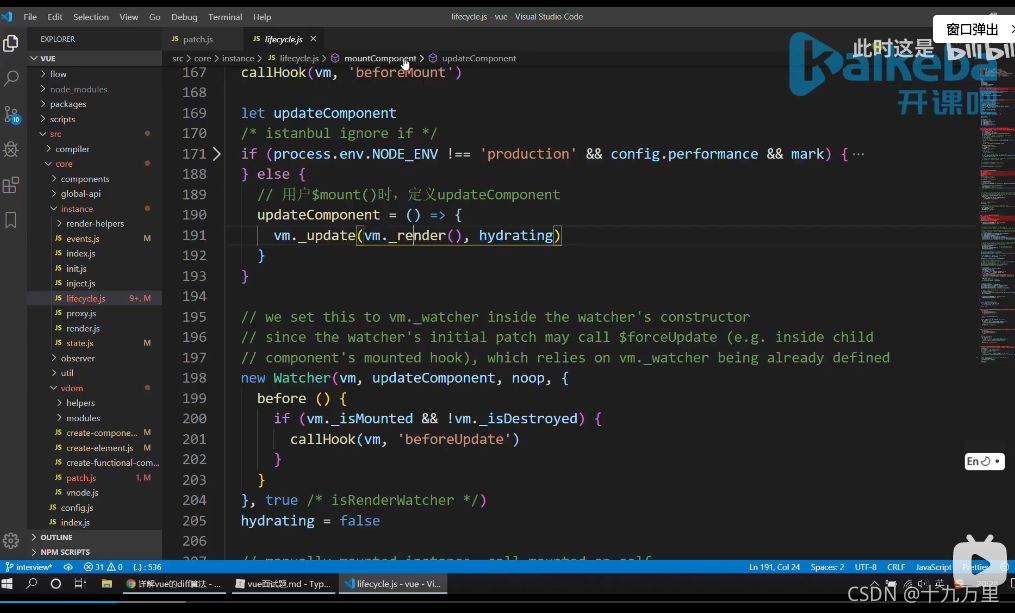The height and width of the screenshot is (613, 1015).
Task: Open Windows taskbar search icon
Action: [32, 584]
